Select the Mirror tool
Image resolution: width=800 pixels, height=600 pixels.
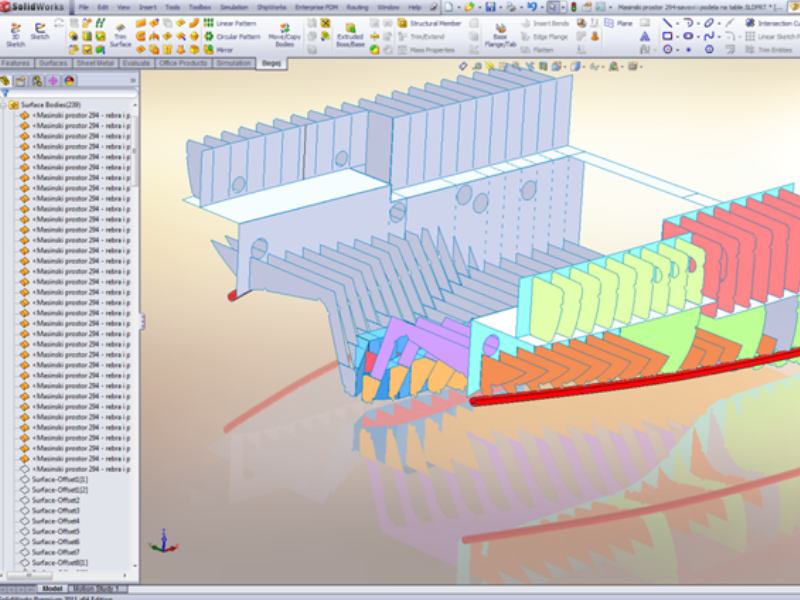coord(225,49)
